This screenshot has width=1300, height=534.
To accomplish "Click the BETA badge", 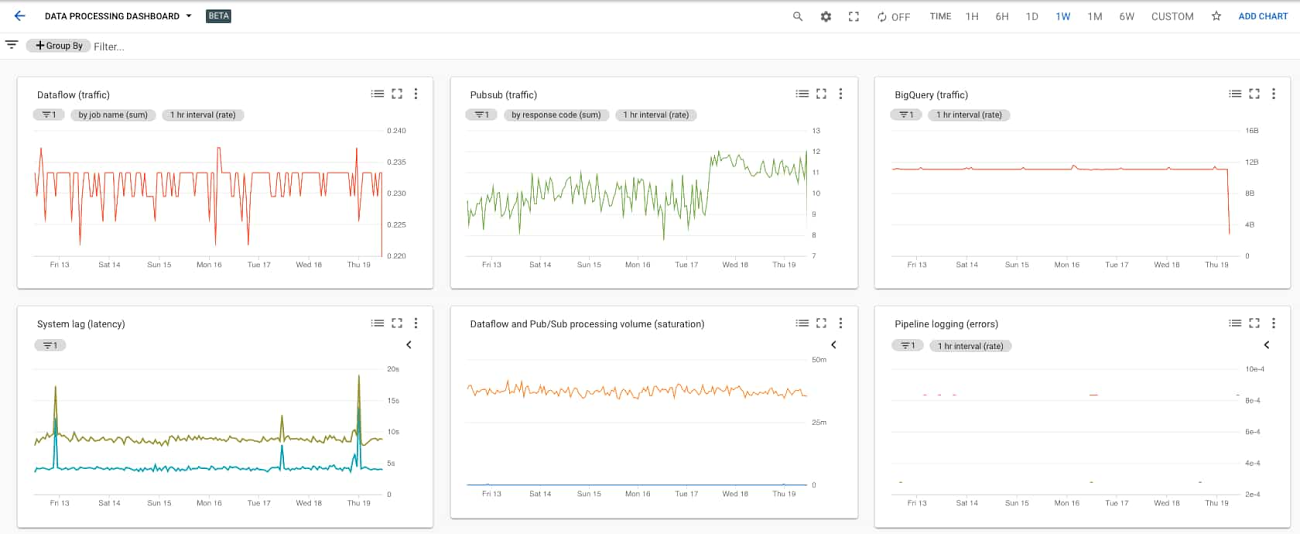I will (x=218, y=16).
